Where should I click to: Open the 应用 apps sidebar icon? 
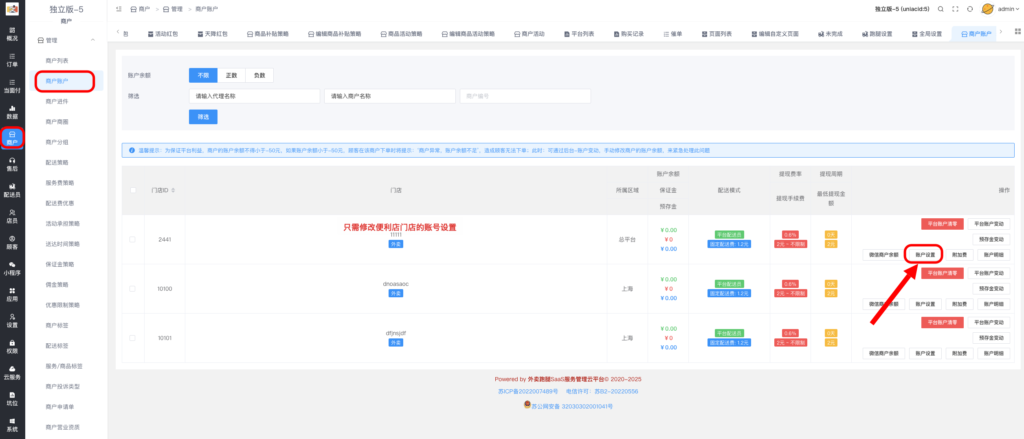[x=12, y=294]
